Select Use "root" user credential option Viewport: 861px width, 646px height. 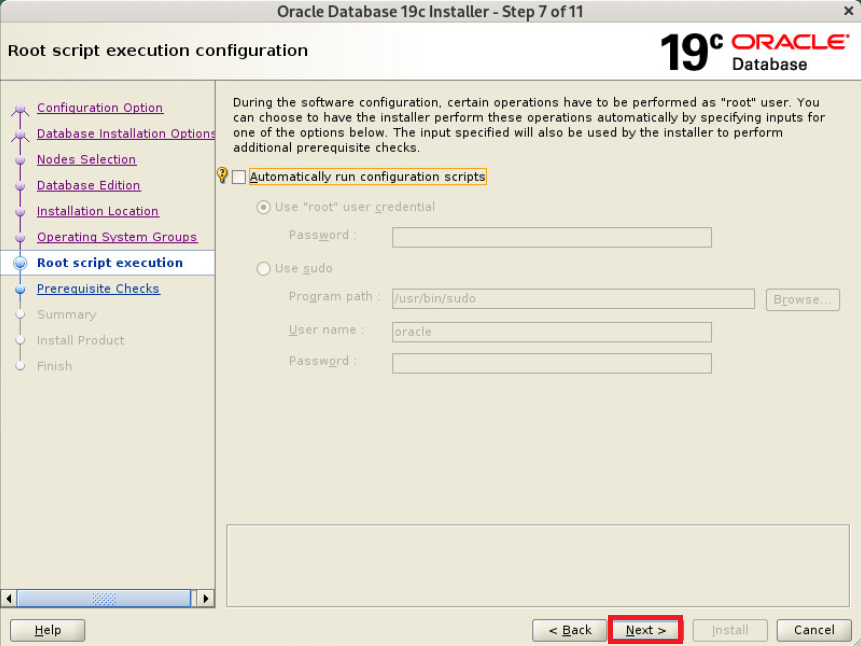point(264,207)
